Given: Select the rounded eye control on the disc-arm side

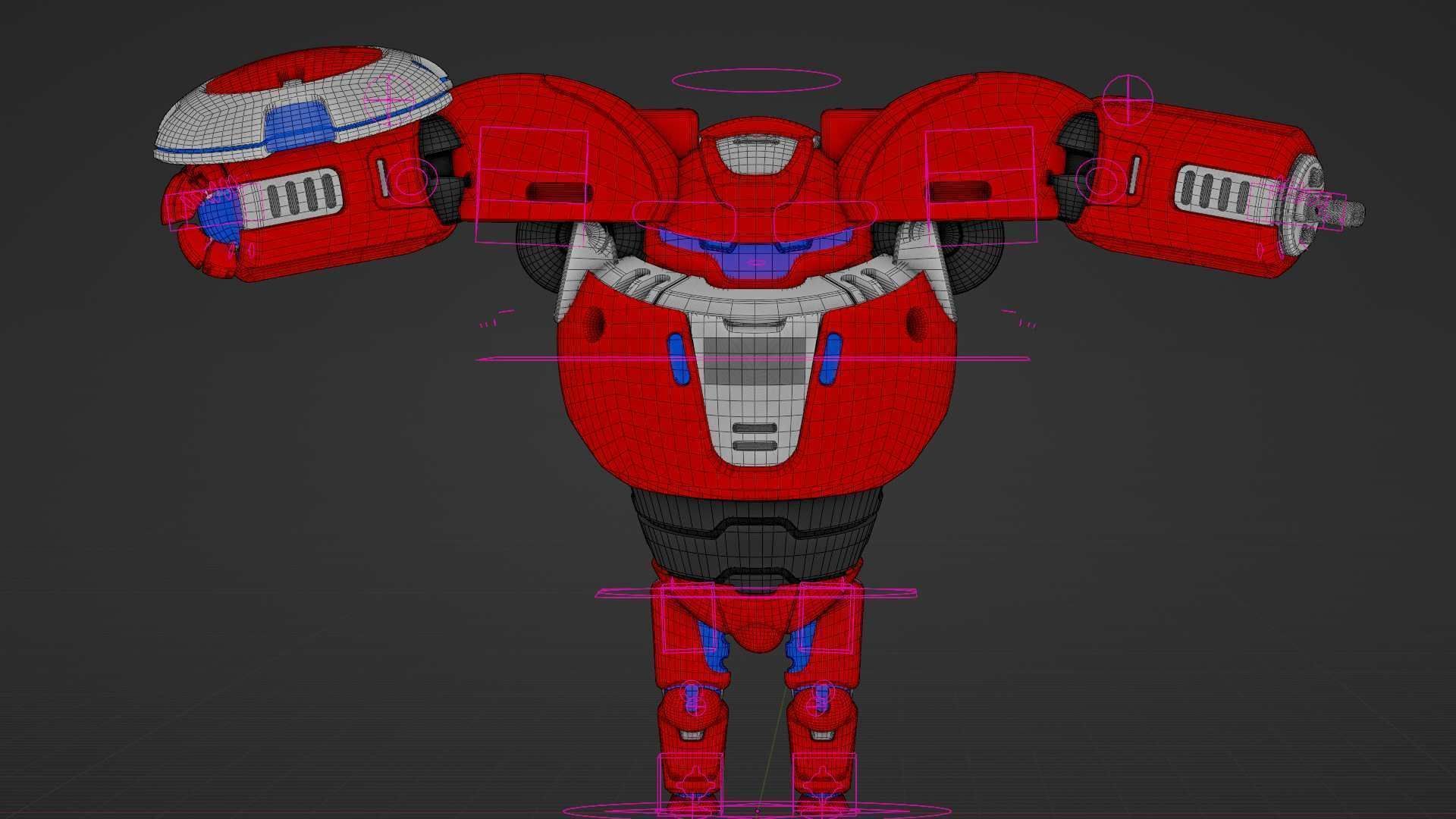Looking at the screenshot, I should (684, 223).
